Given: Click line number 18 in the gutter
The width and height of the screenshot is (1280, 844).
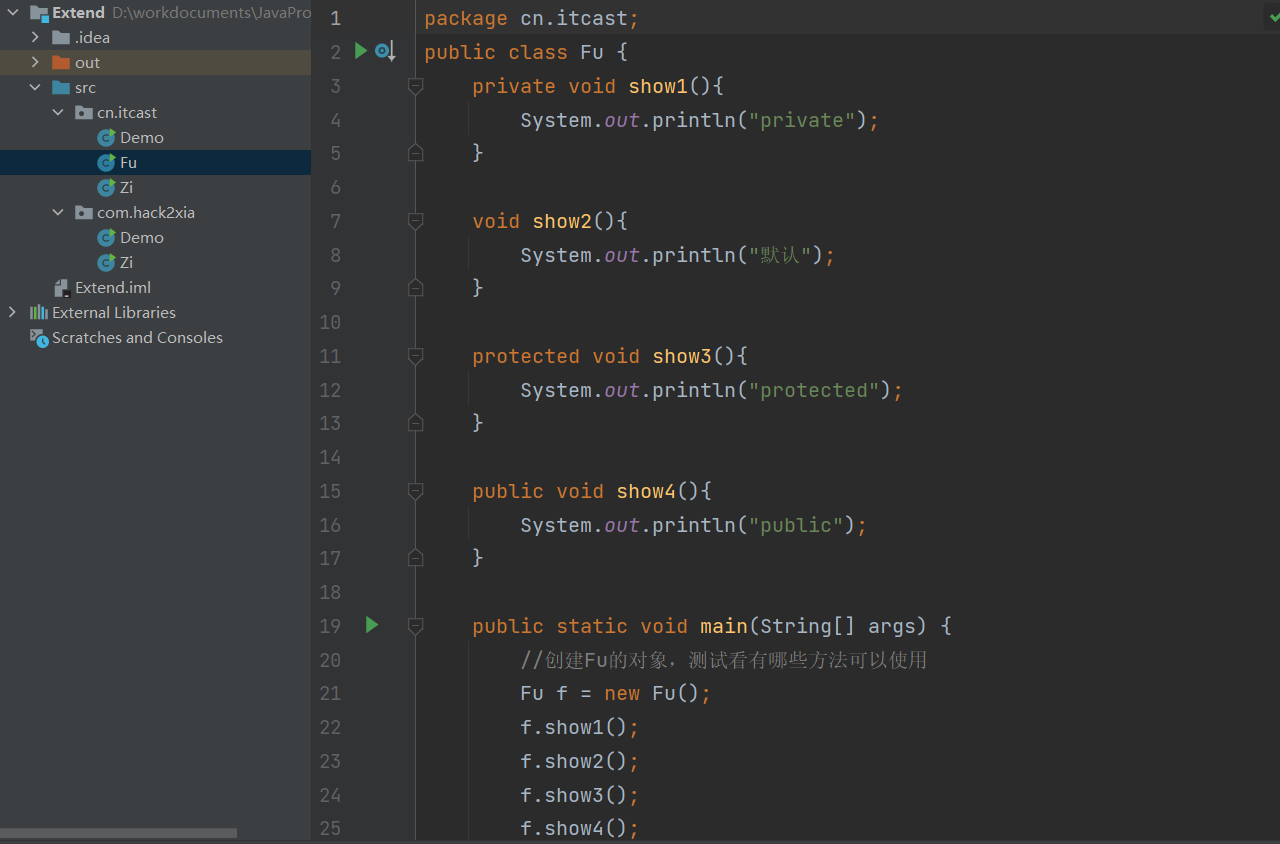Looking at the screenshot, I should coord(330,592).
